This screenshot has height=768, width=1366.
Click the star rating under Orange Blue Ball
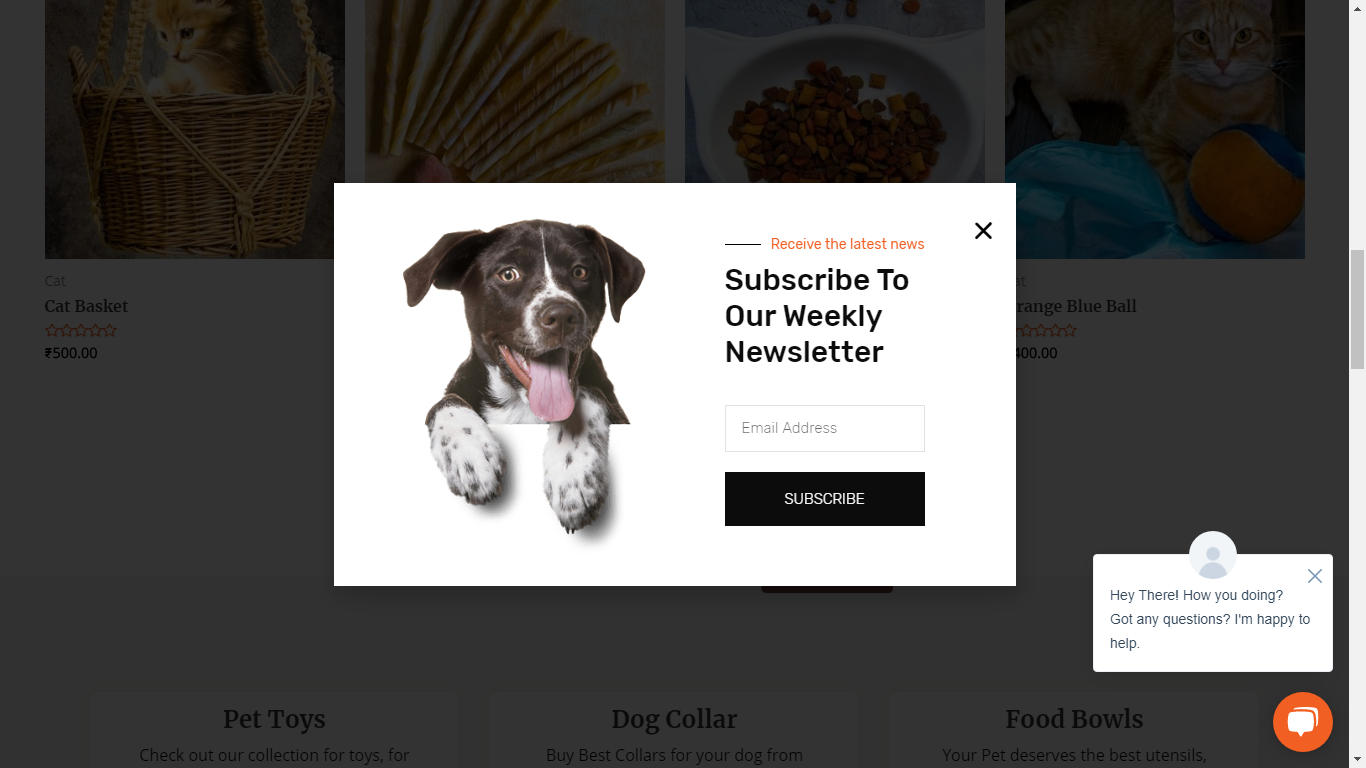1046,331
